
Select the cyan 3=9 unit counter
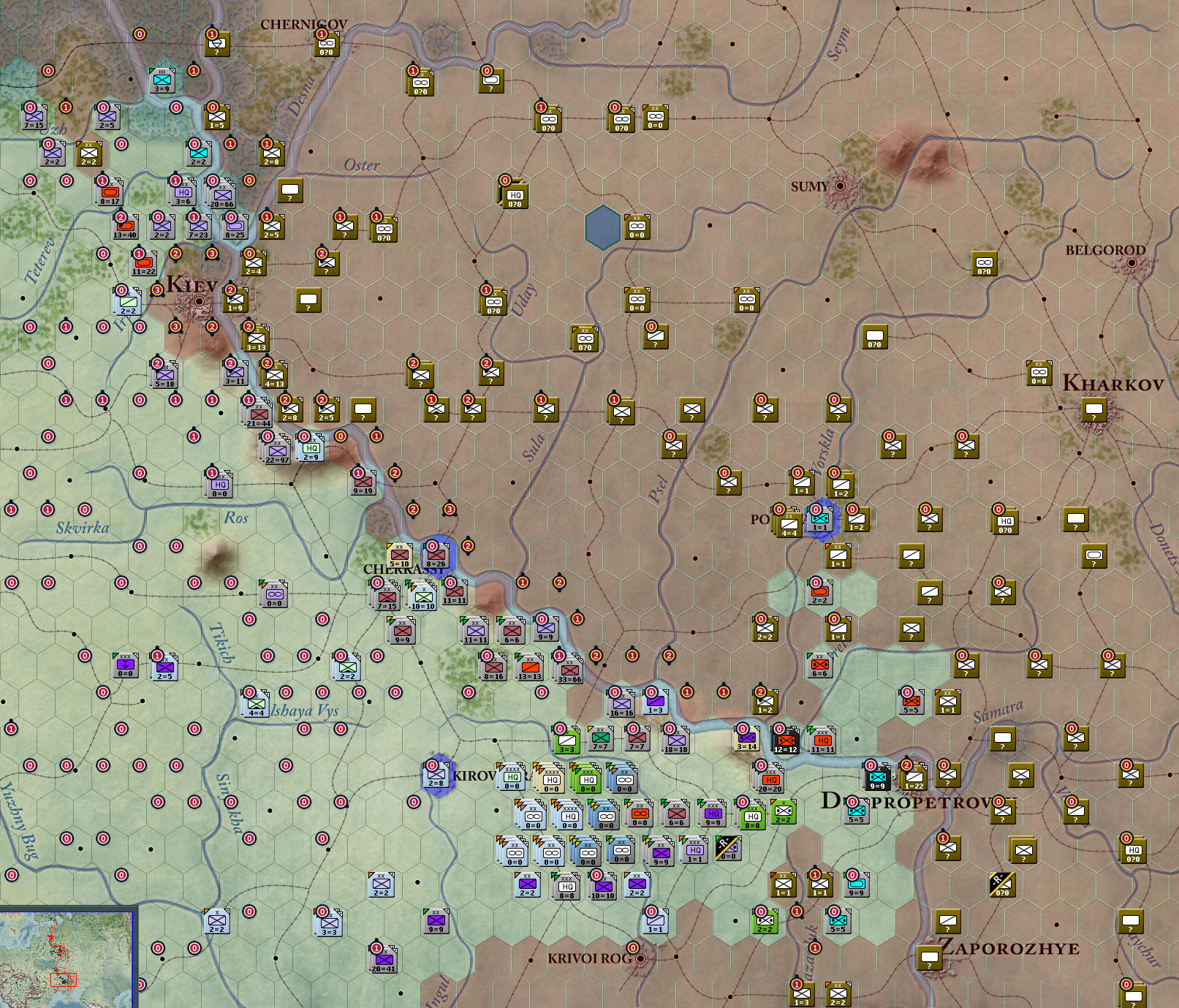tap(162, 80)
